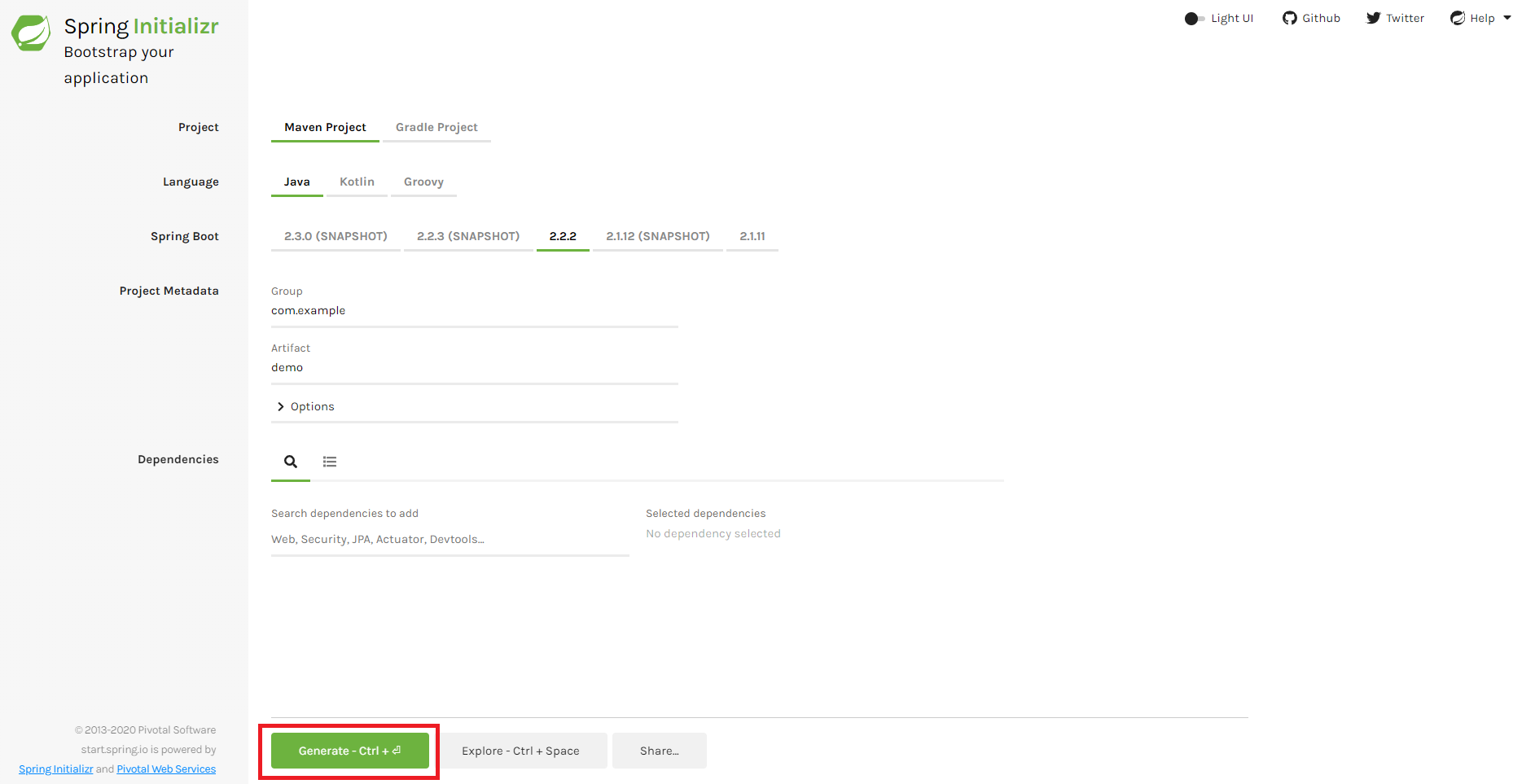
Task: Click the Share... button
Action: [660, 751]
